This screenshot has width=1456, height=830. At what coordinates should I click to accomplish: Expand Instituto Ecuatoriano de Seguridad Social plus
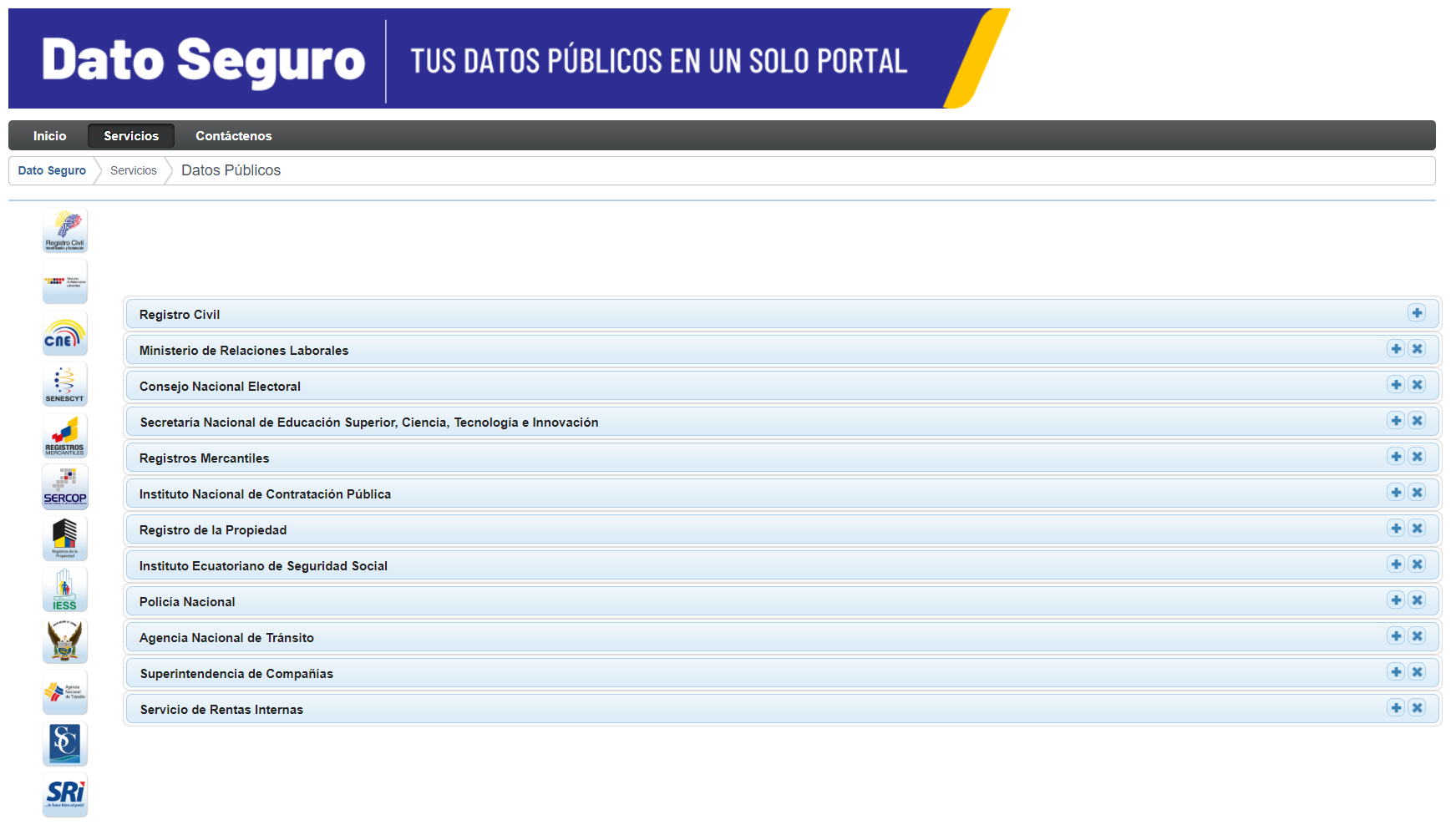click(1396, 564)
